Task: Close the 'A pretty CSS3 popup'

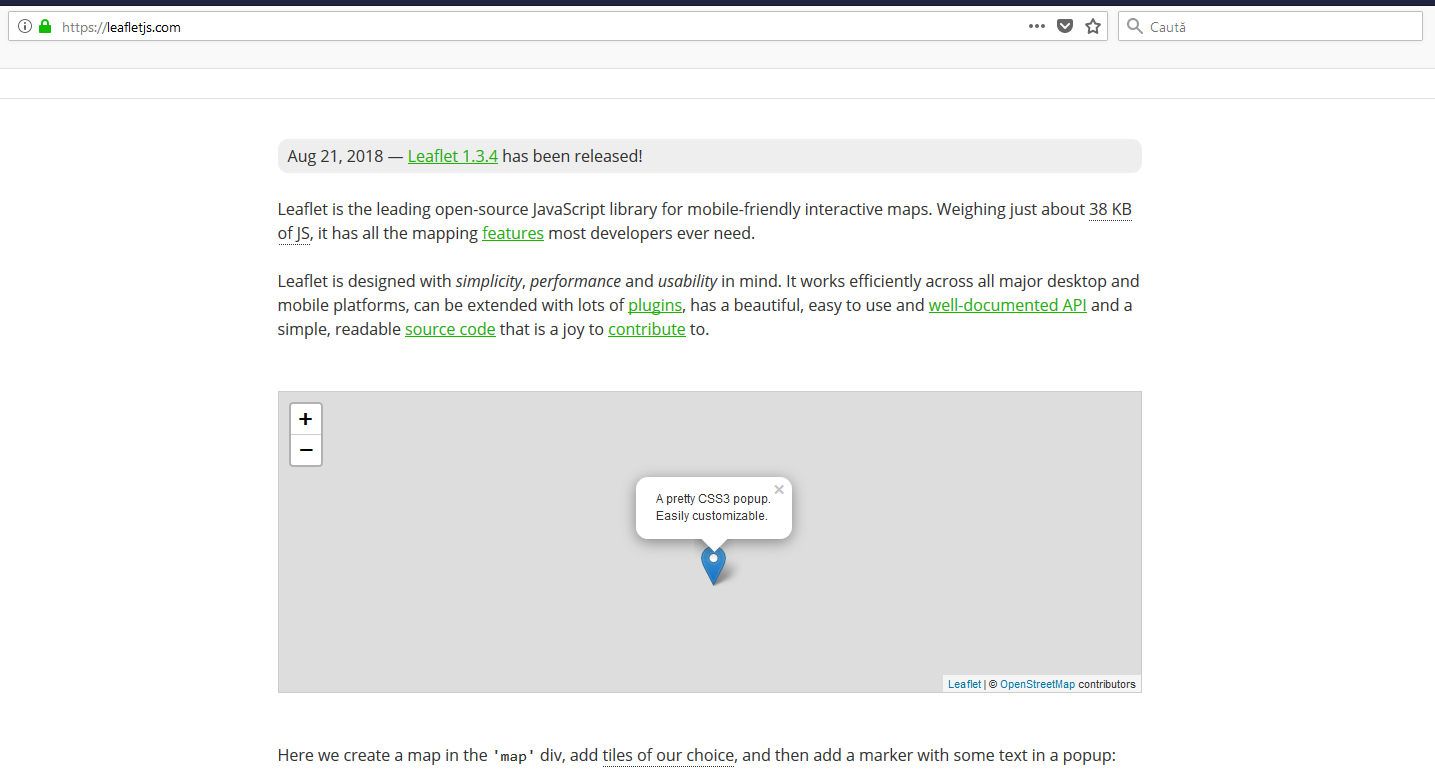Action: (x=779, y=489)
